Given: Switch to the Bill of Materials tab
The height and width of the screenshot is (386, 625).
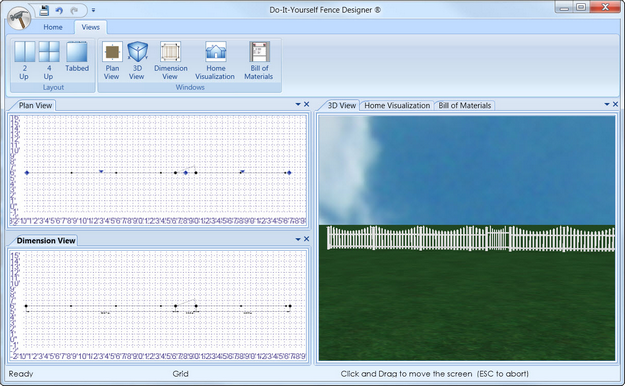Looking at the screenshot, I should [465, 106].
